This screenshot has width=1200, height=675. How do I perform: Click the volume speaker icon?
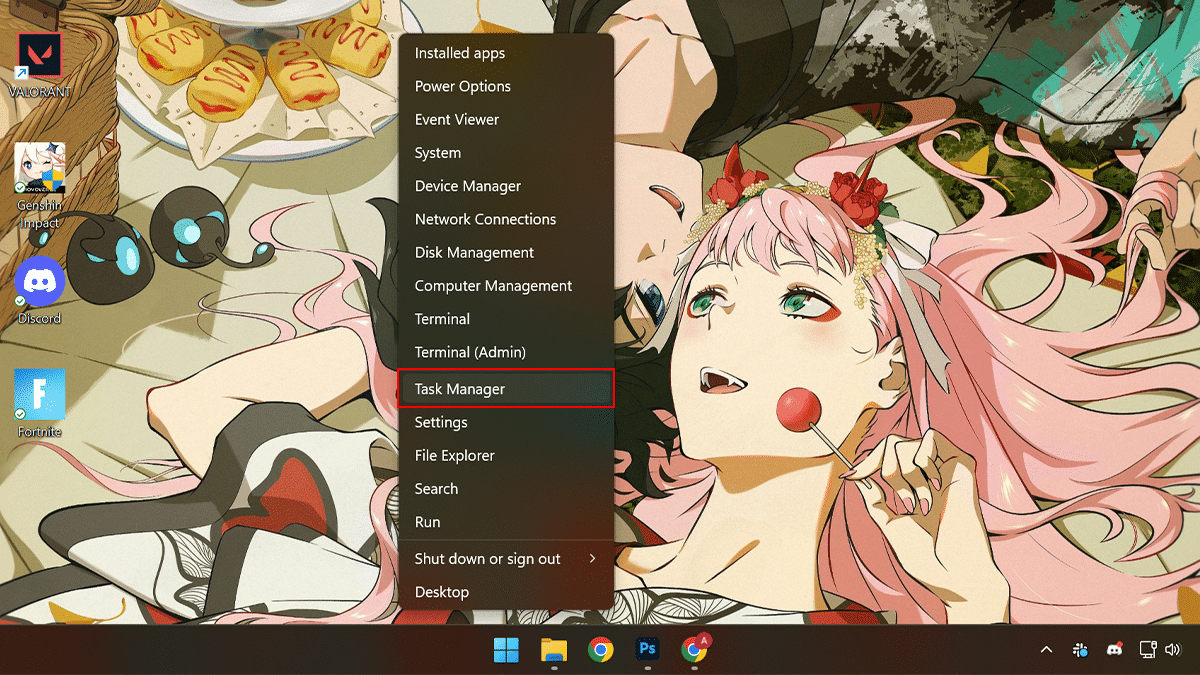pos(1175,650)
